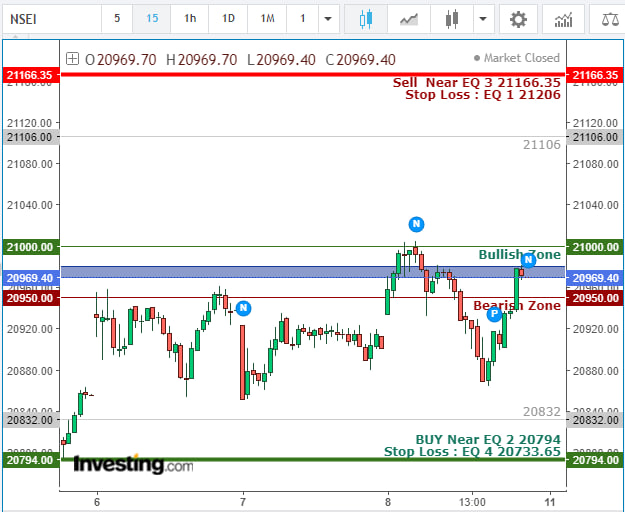Click the left blue 20969.40 price label
This screenshot has height=512, width=625.
30,278
